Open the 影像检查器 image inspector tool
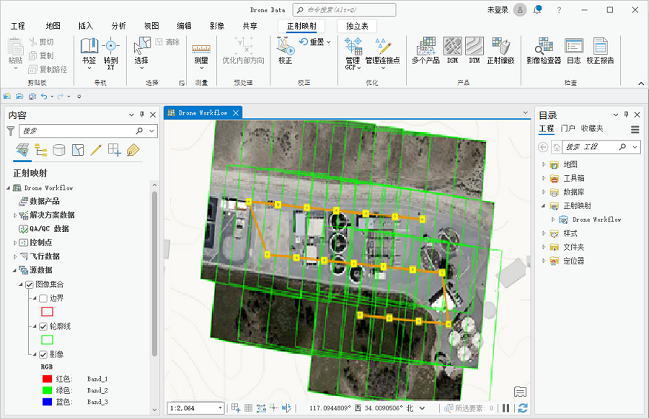The height and width of the screenshot is (419, 649). (543, 48)
